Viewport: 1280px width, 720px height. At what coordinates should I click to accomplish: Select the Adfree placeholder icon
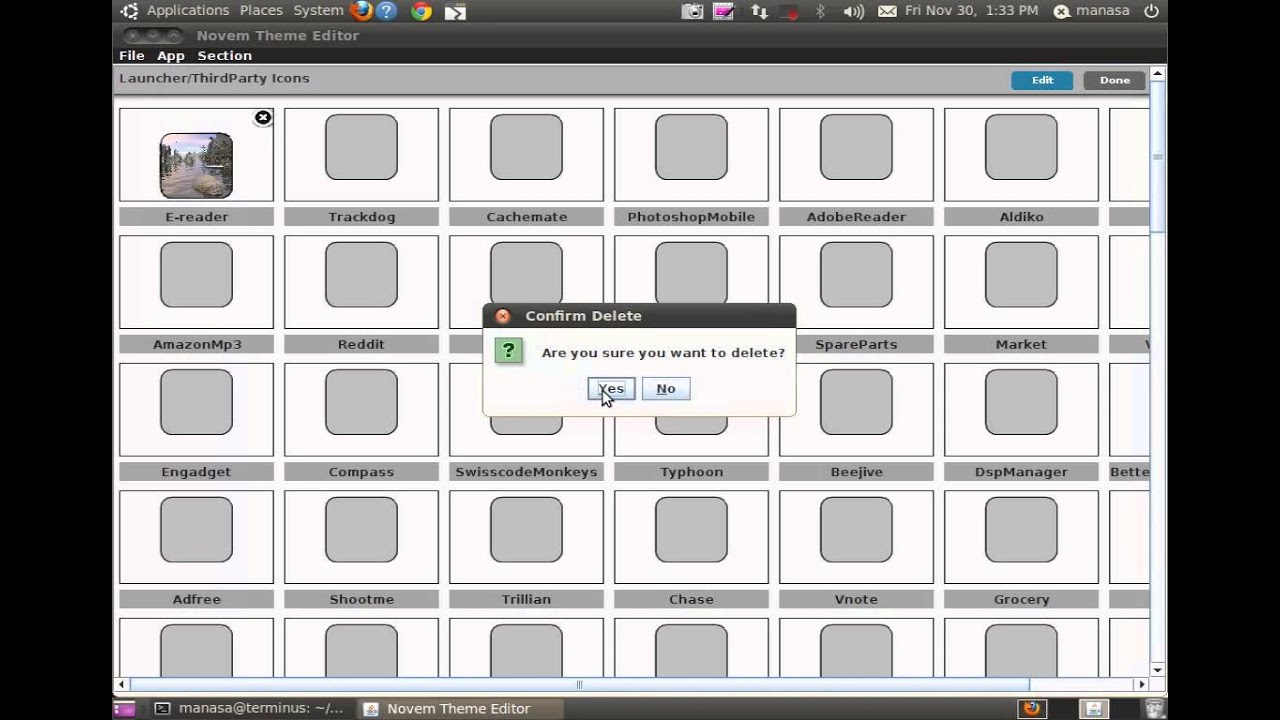point(196,529)
